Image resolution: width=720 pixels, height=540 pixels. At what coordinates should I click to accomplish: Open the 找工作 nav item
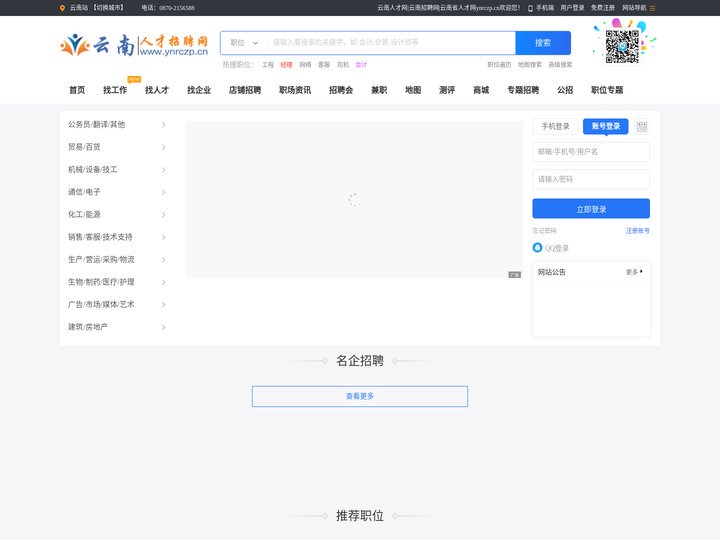(115, 90)
